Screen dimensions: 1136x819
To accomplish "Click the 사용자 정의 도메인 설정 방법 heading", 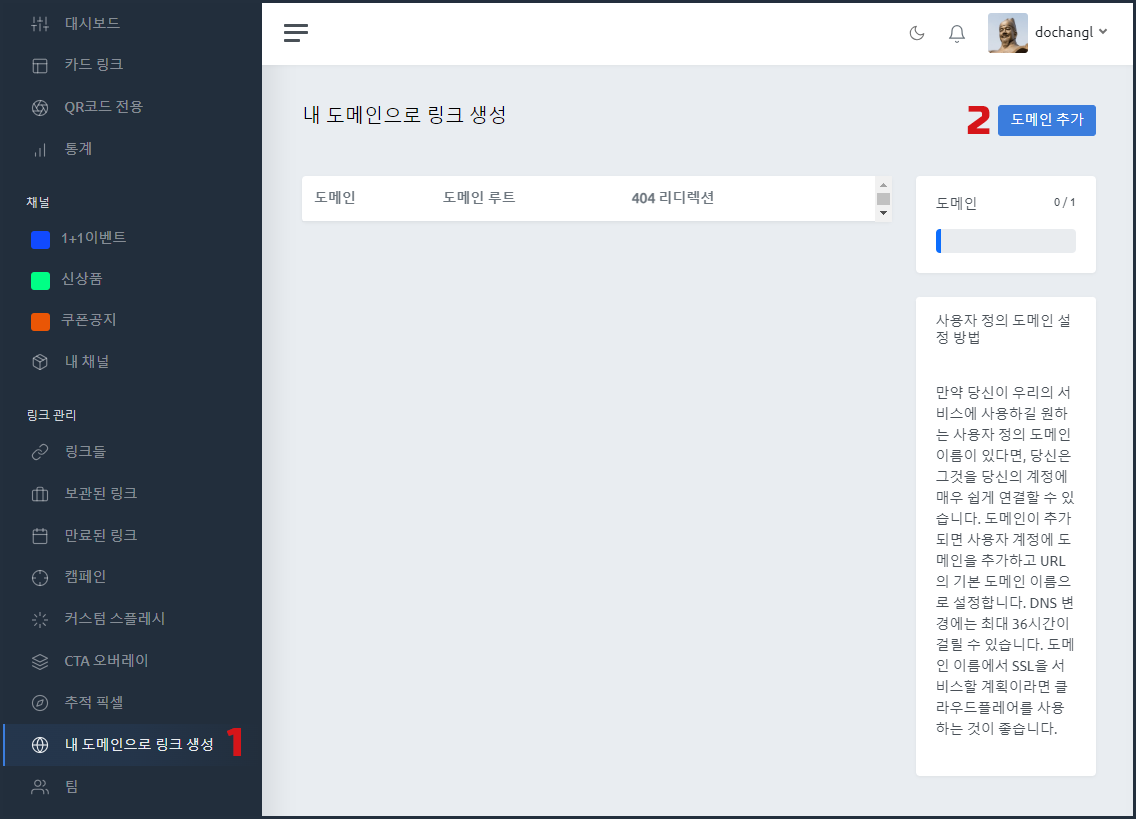I will point(1003,328).
